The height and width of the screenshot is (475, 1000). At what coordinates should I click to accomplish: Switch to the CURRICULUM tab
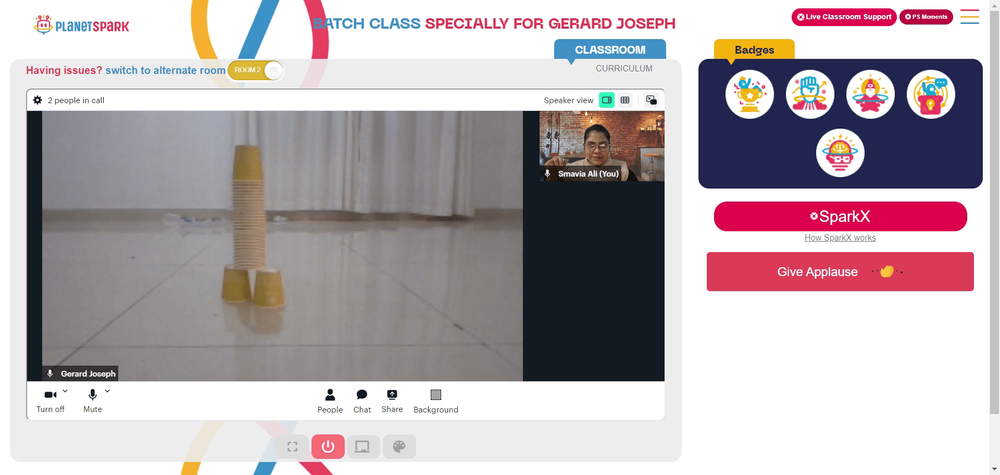624,68
